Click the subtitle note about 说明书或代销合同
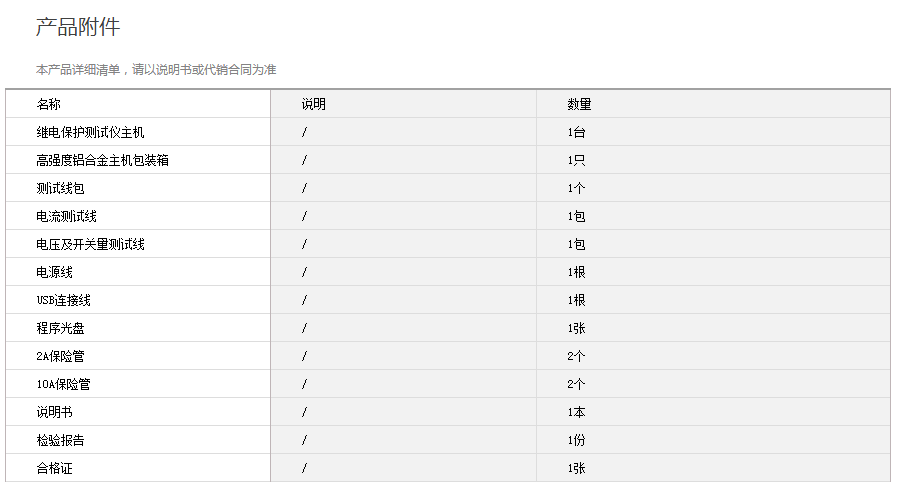The height and width of the screenshot is (497, 899). (x=156, y=70)
